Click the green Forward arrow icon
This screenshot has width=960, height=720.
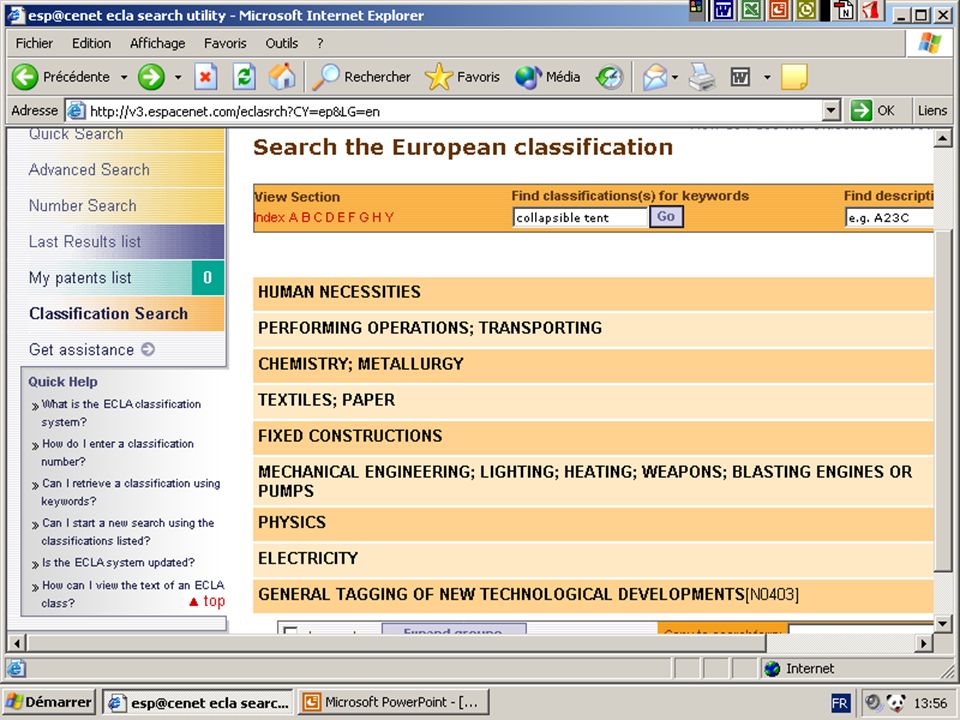click(151, 77)
